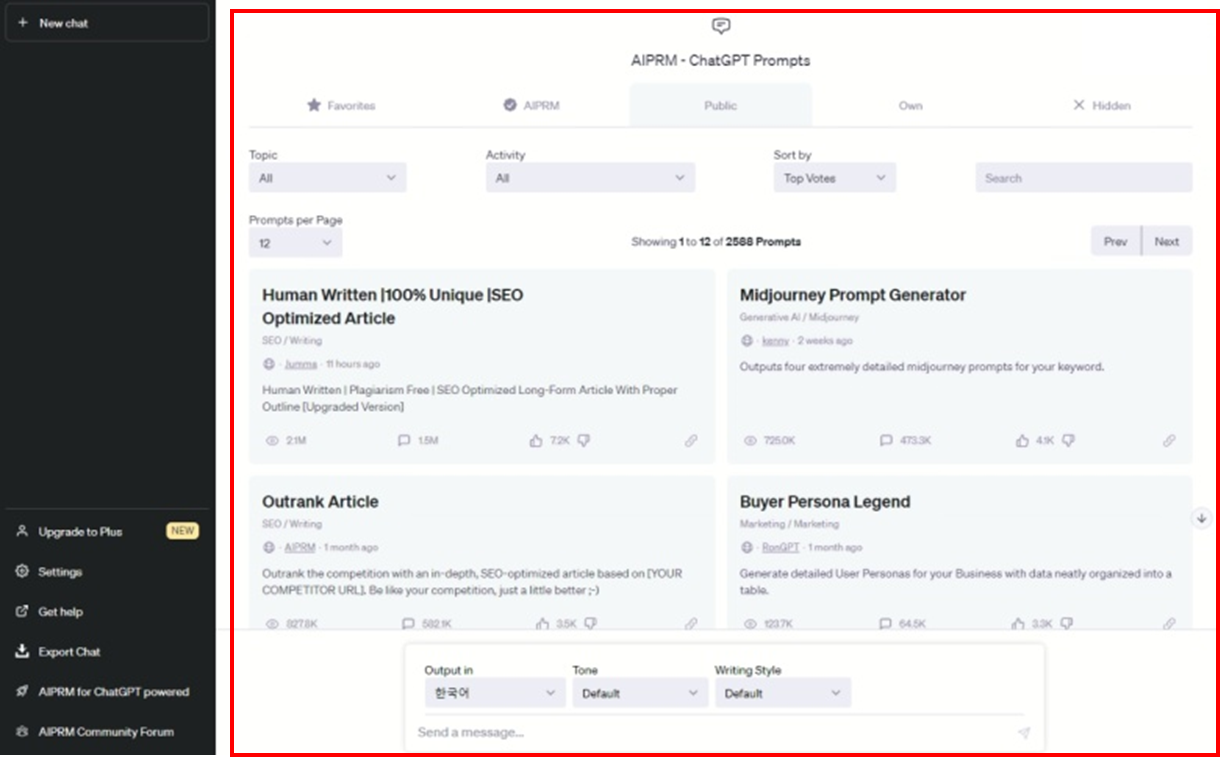The height and width of the screenshot is (757, 1220).
Task: Open author link RonGPT
Action: 781,548
